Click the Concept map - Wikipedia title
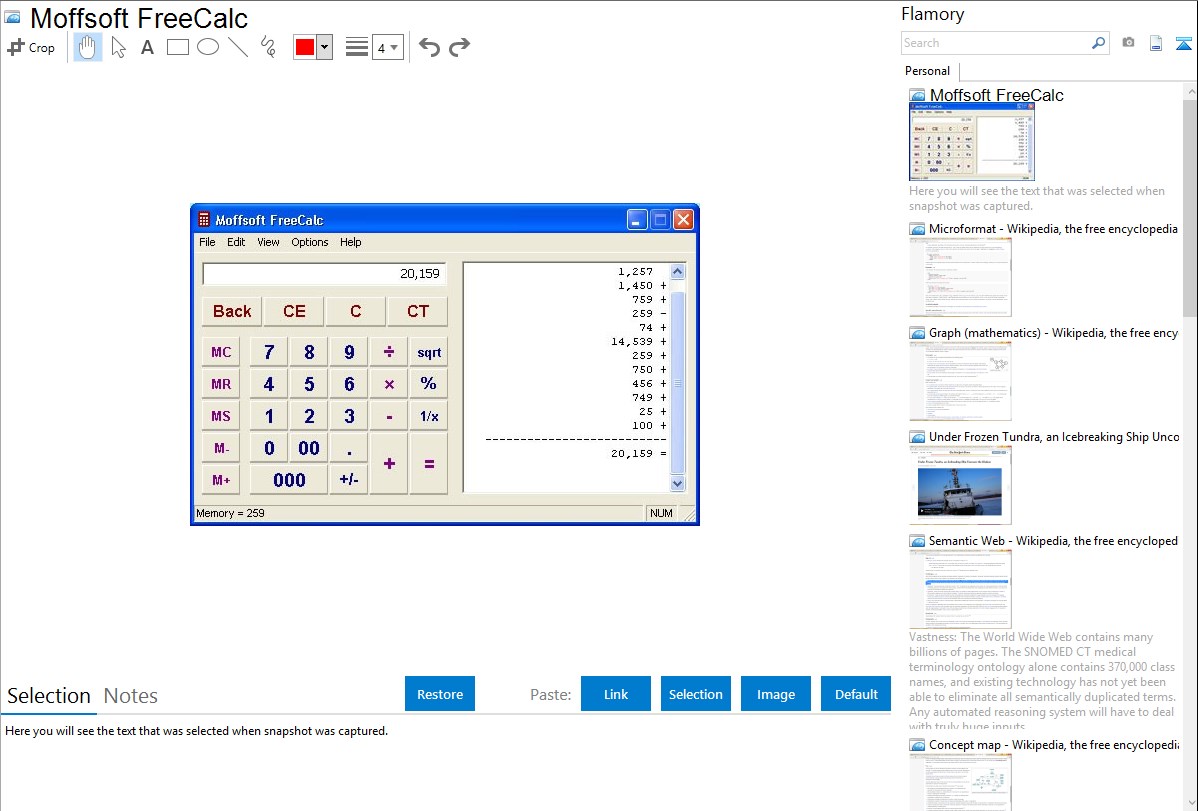The height and width of the screenshot is (811, 1198). 1054,744
